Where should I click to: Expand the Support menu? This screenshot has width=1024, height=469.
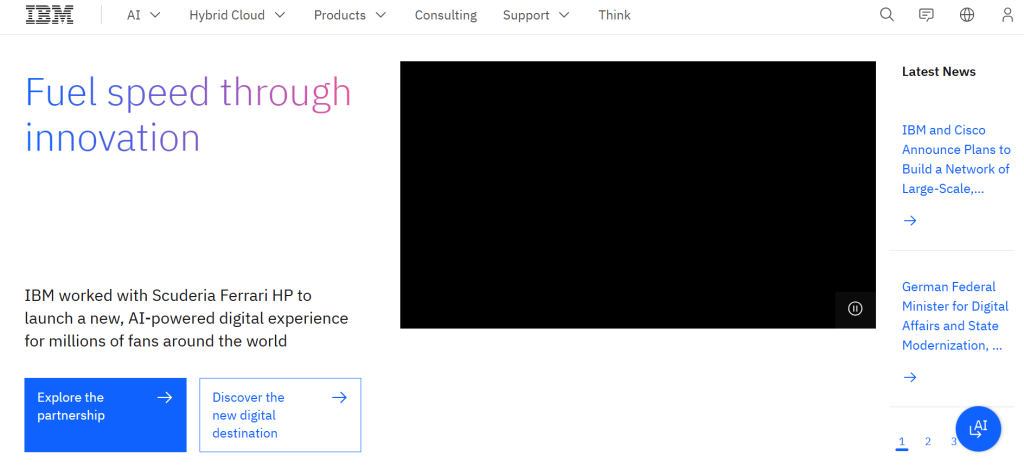536,15
